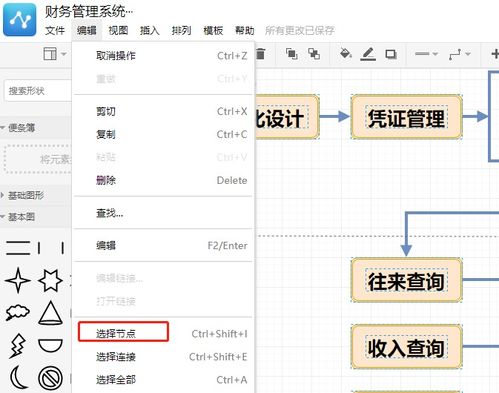The height and width of the screenshot is (393, 499).
Task: Open the waypoint style dropdown
Action: tap(460, 54)
